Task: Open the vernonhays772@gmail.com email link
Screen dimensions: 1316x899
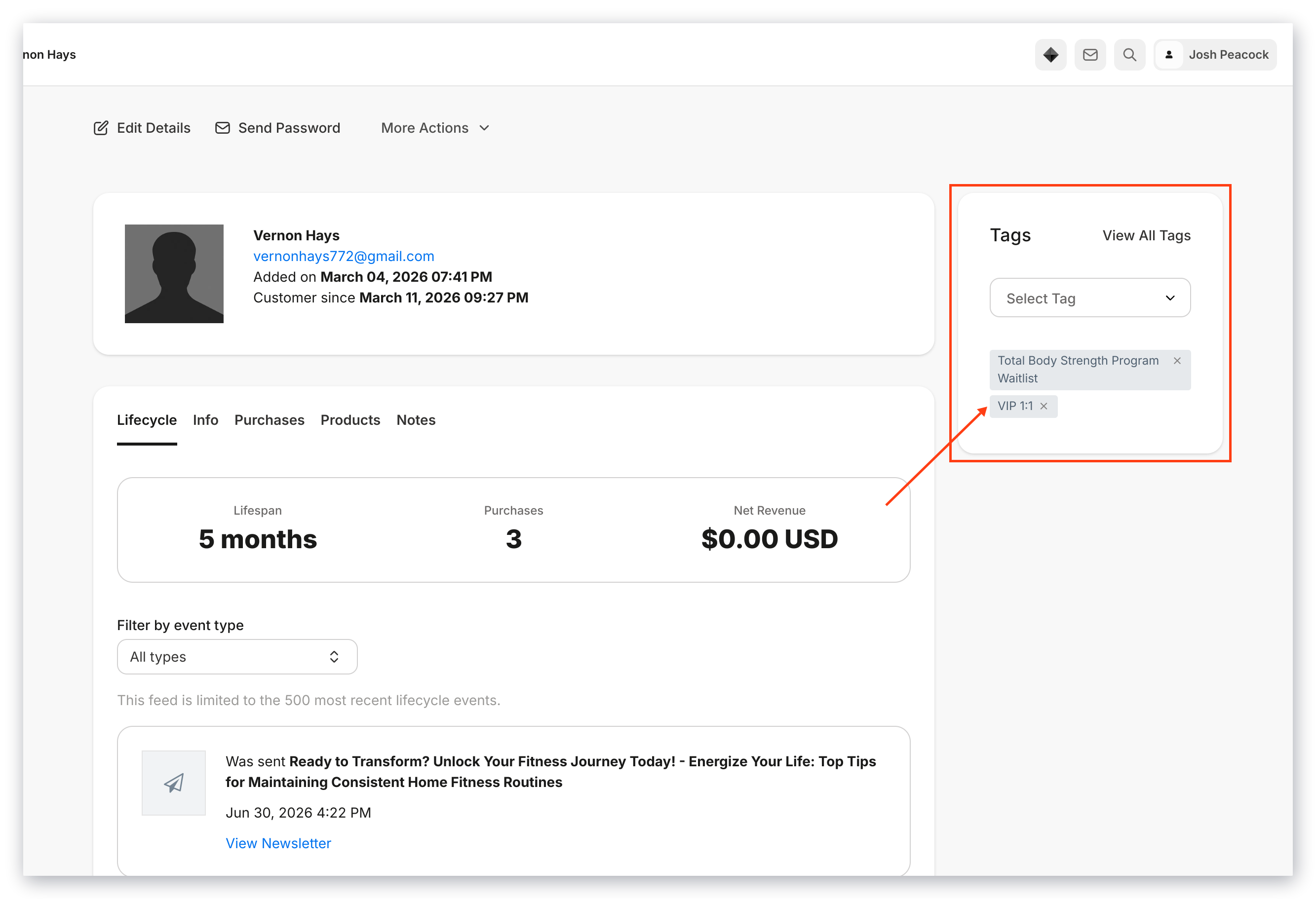Action: click(x=344, y=256)
